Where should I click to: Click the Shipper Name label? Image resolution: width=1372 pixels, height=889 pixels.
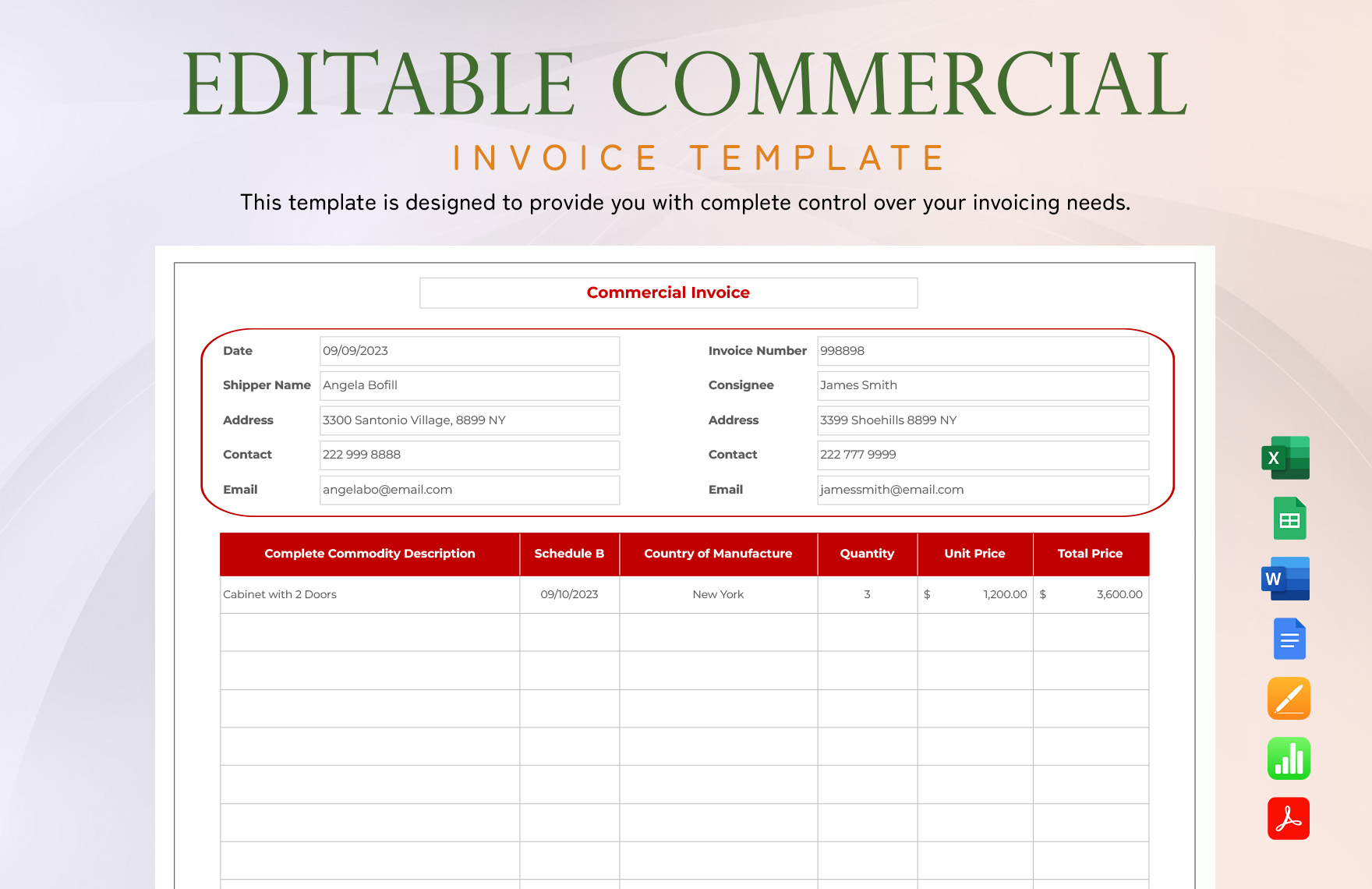[267, 385]
